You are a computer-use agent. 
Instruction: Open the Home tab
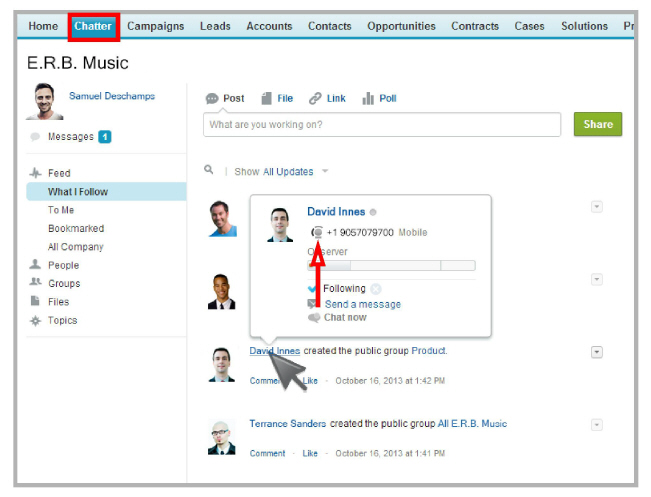click(43, 26)
